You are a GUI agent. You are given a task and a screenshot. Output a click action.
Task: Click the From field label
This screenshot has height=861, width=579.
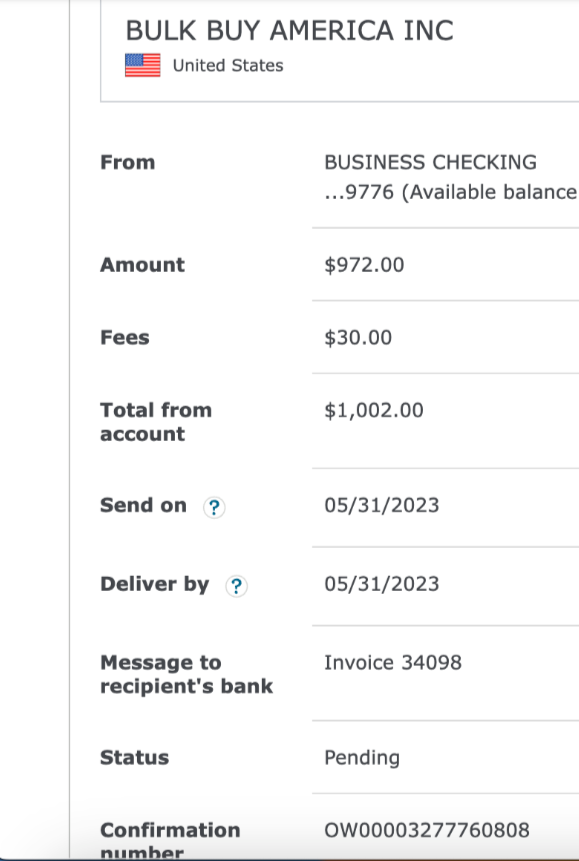[127, 163]
